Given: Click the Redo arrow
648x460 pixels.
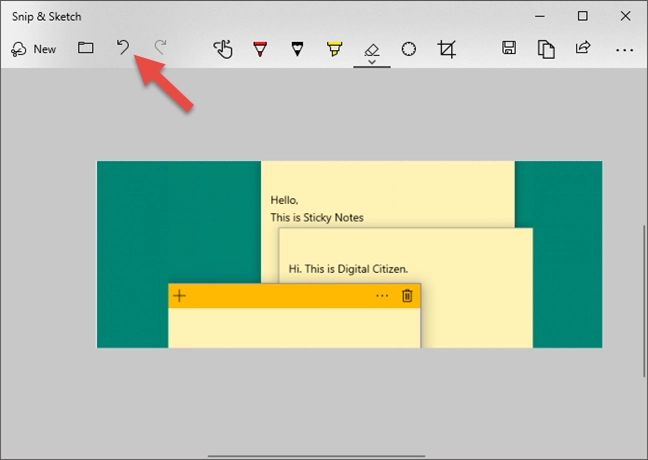Looking at the screenshot, I should 160,48.
